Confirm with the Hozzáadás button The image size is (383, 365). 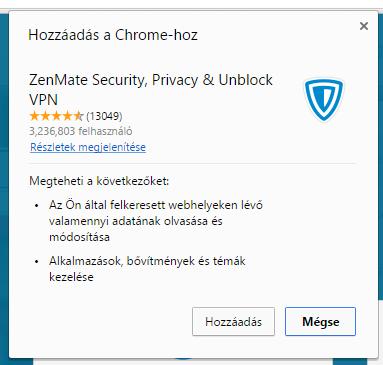233,322
